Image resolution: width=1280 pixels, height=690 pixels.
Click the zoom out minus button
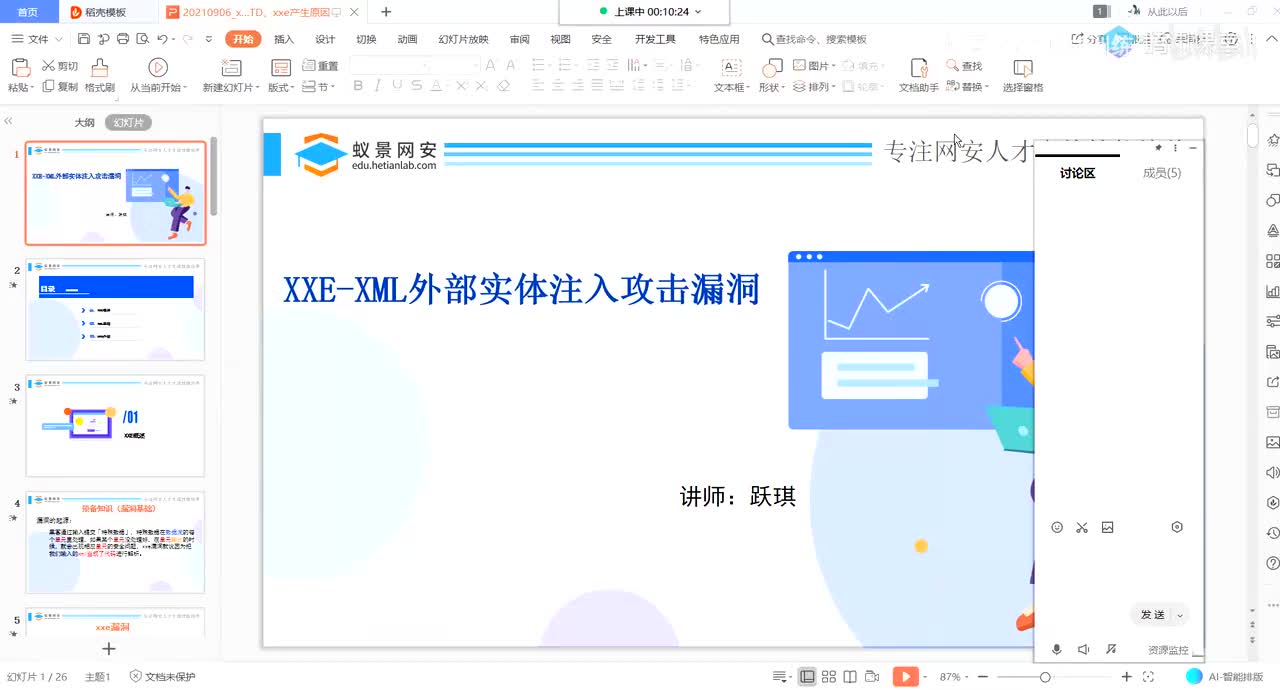[982, 677]
